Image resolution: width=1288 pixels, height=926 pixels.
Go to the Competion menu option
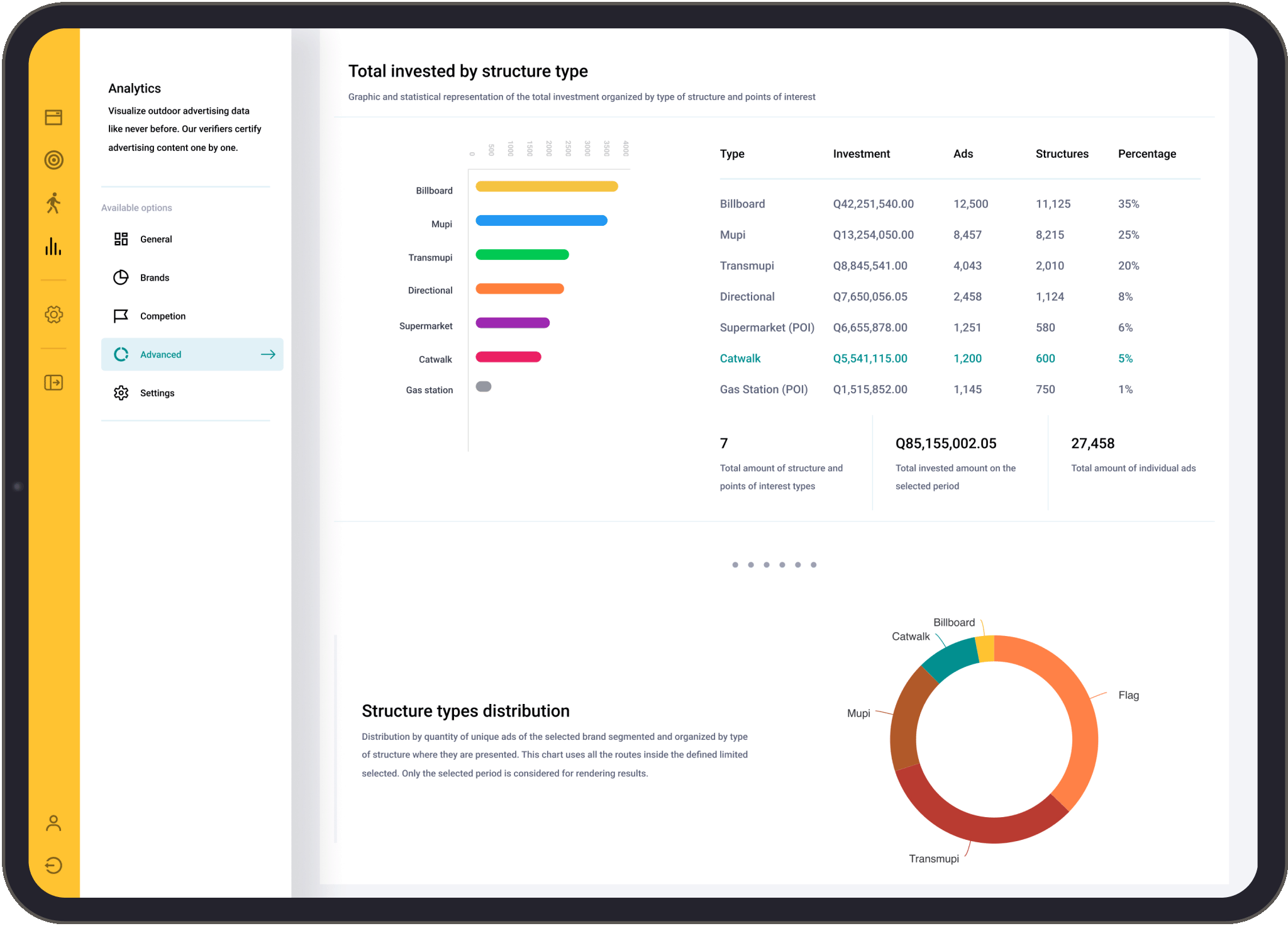(162, 316)
